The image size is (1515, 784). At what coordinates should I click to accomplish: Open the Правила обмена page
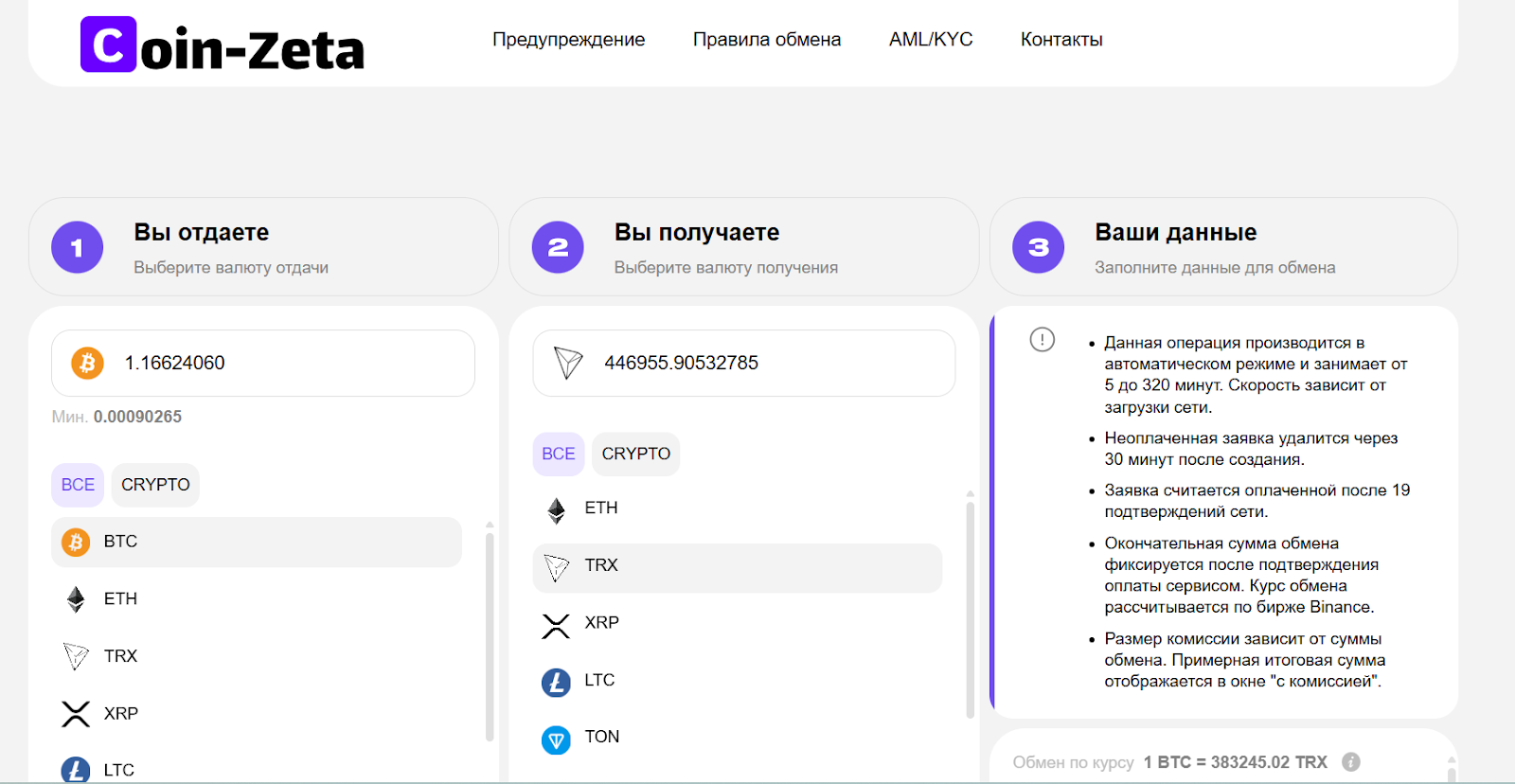[766, 40]
